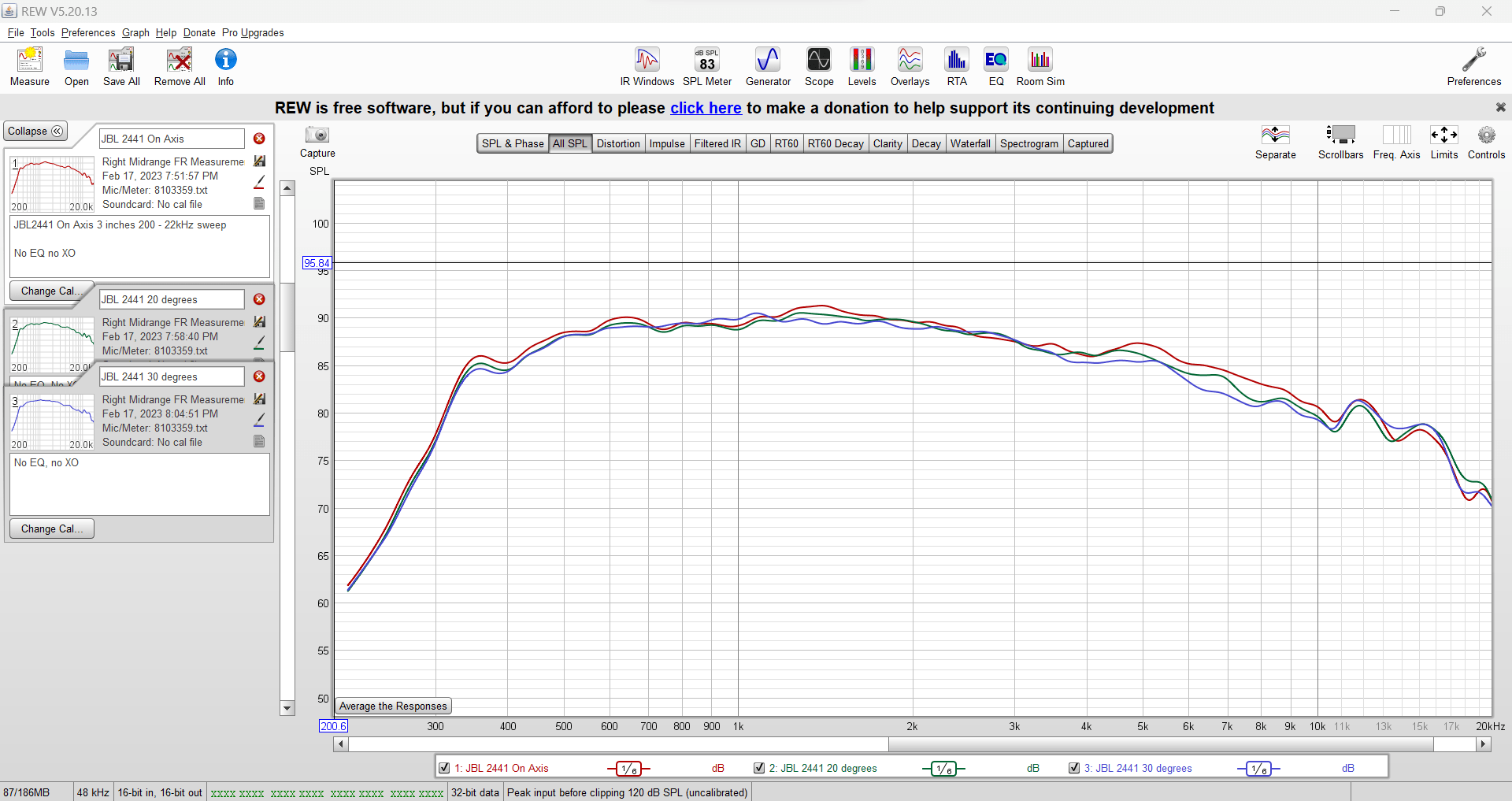Uncheck the JBL 2441 20 degrees trace

coord(759,768)
